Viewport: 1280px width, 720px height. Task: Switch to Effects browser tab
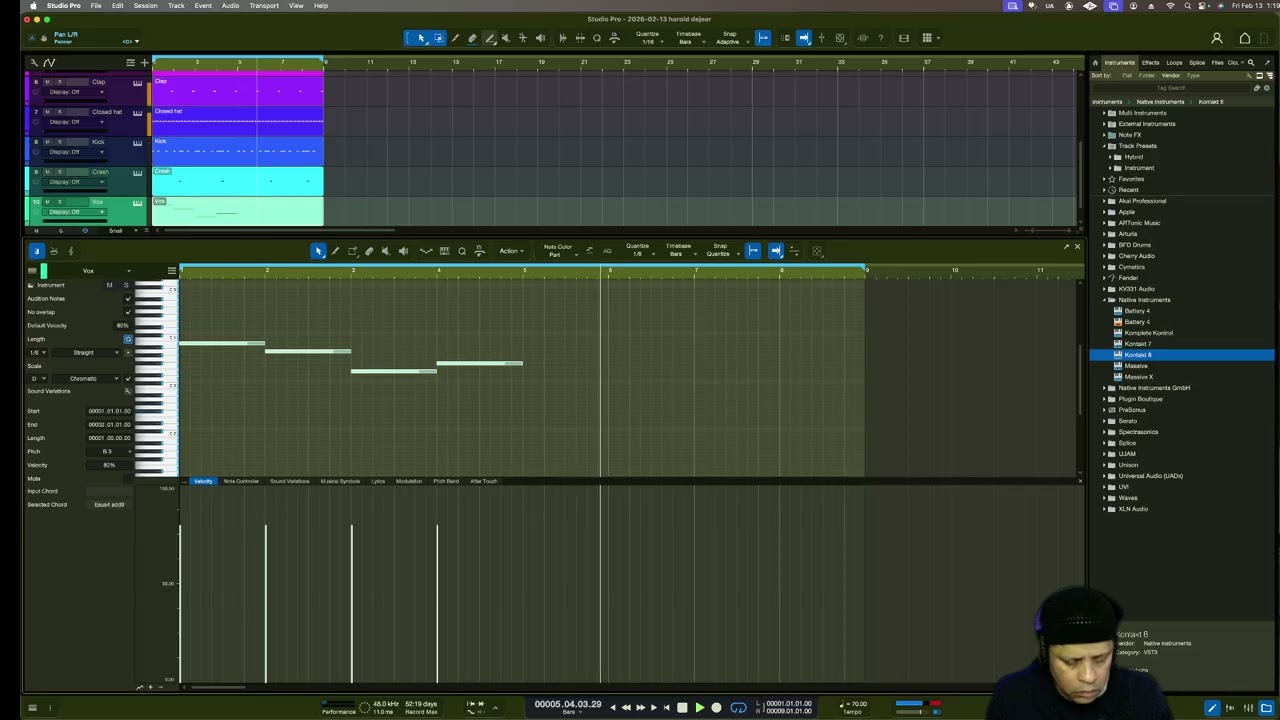tap(1151, 62)
